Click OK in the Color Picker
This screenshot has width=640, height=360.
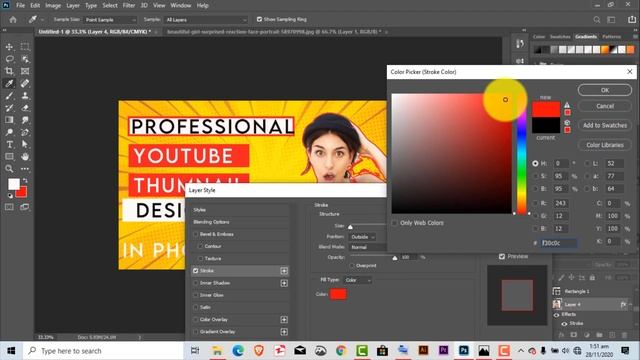(604, 90)
